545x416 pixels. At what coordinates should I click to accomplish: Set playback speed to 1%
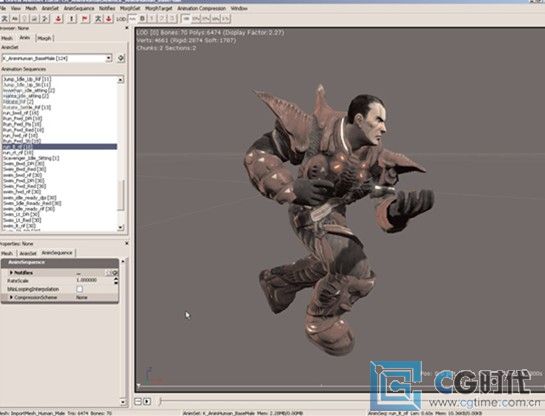click(x=226, y=19)
